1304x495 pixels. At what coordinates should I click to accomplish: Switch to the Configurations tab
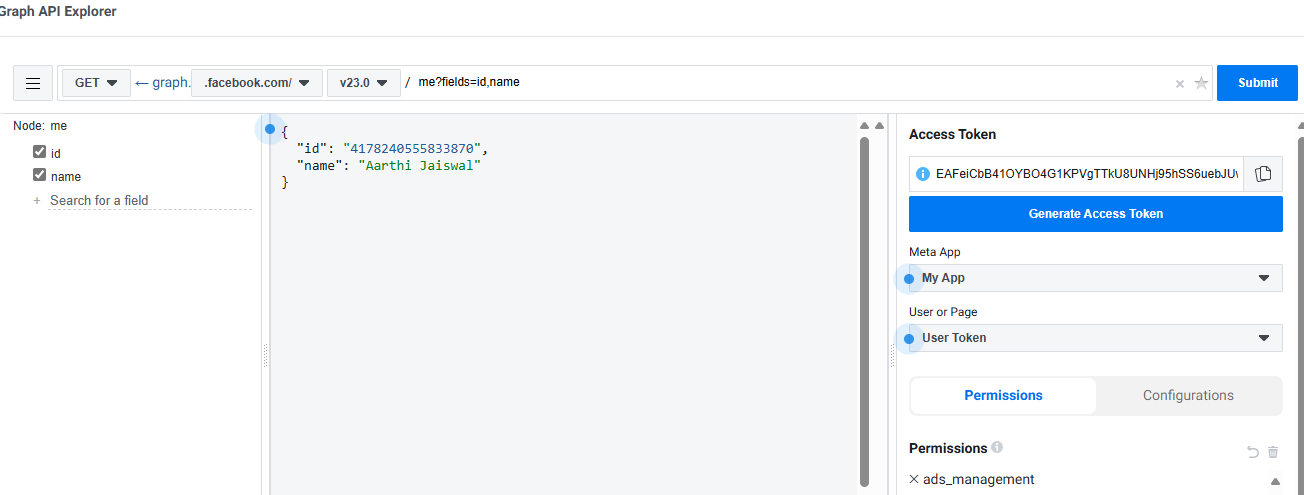pos(1188,396)
